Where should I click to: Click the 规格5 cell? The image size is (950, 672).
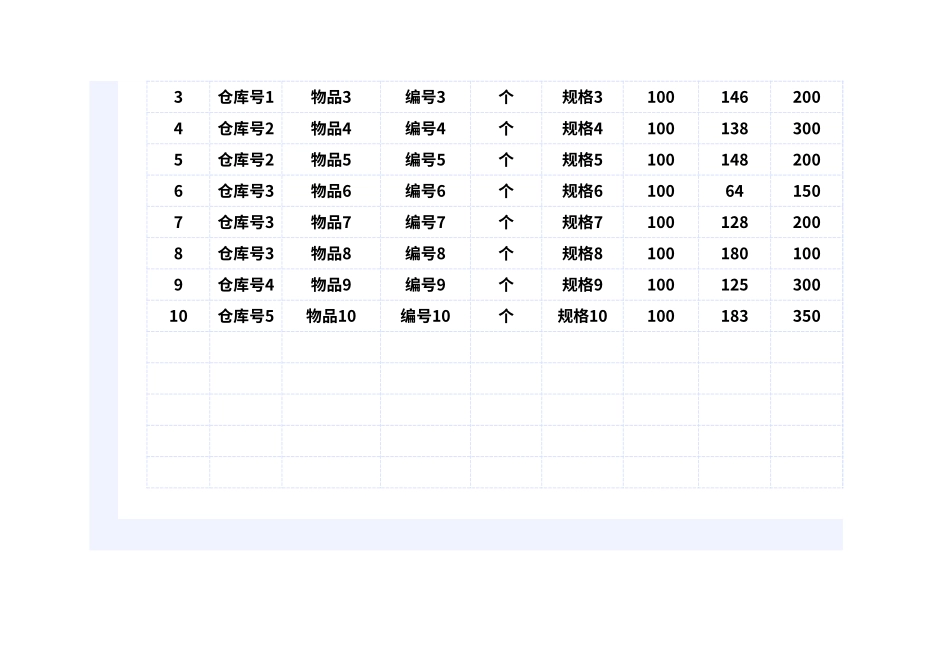click(x=582, y=160)
